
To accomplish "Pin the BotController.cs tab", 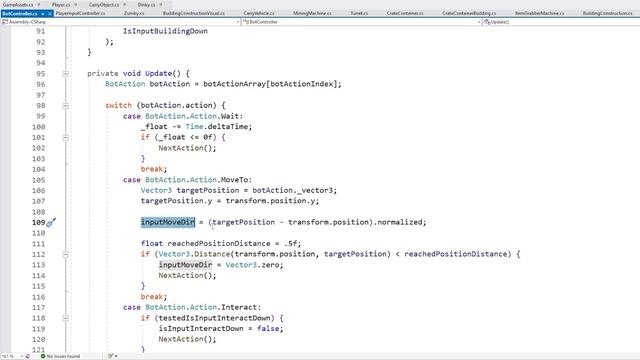I will coord(42,13).
